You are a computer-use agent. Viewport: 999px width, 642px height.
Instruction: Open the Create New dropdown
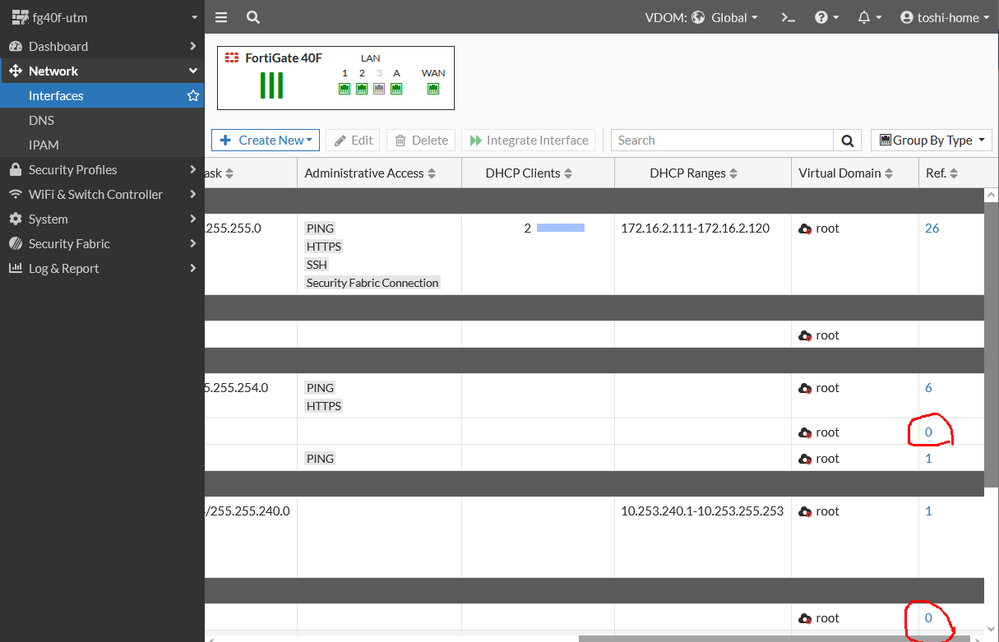[266, 140]
